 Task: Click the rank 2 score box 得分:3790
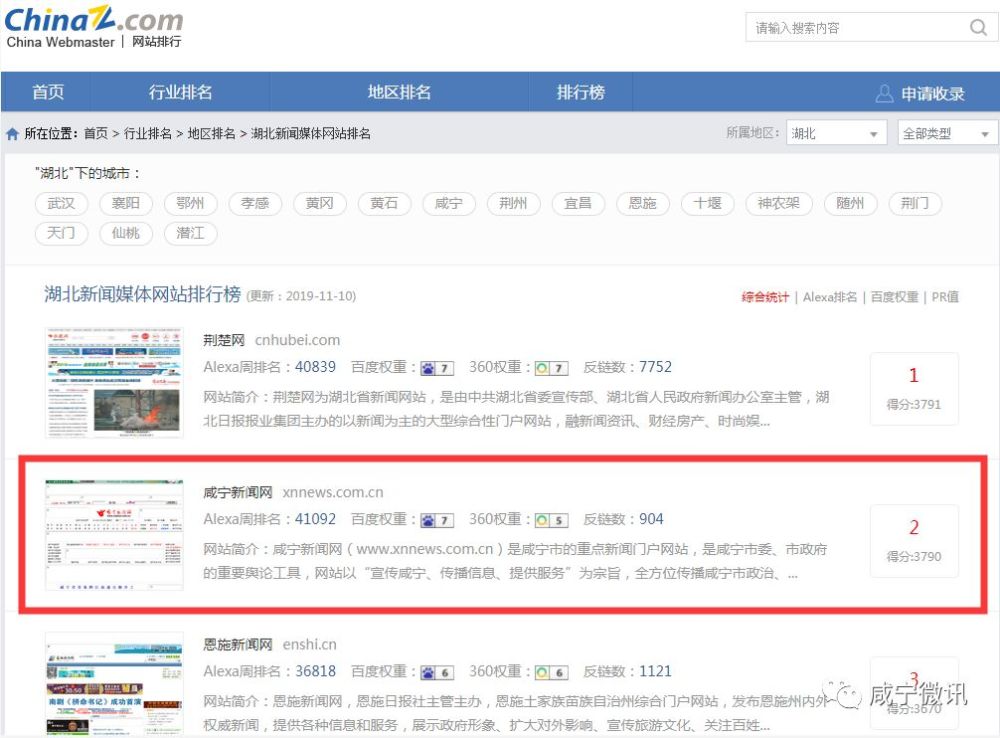[x=914, y=541]
